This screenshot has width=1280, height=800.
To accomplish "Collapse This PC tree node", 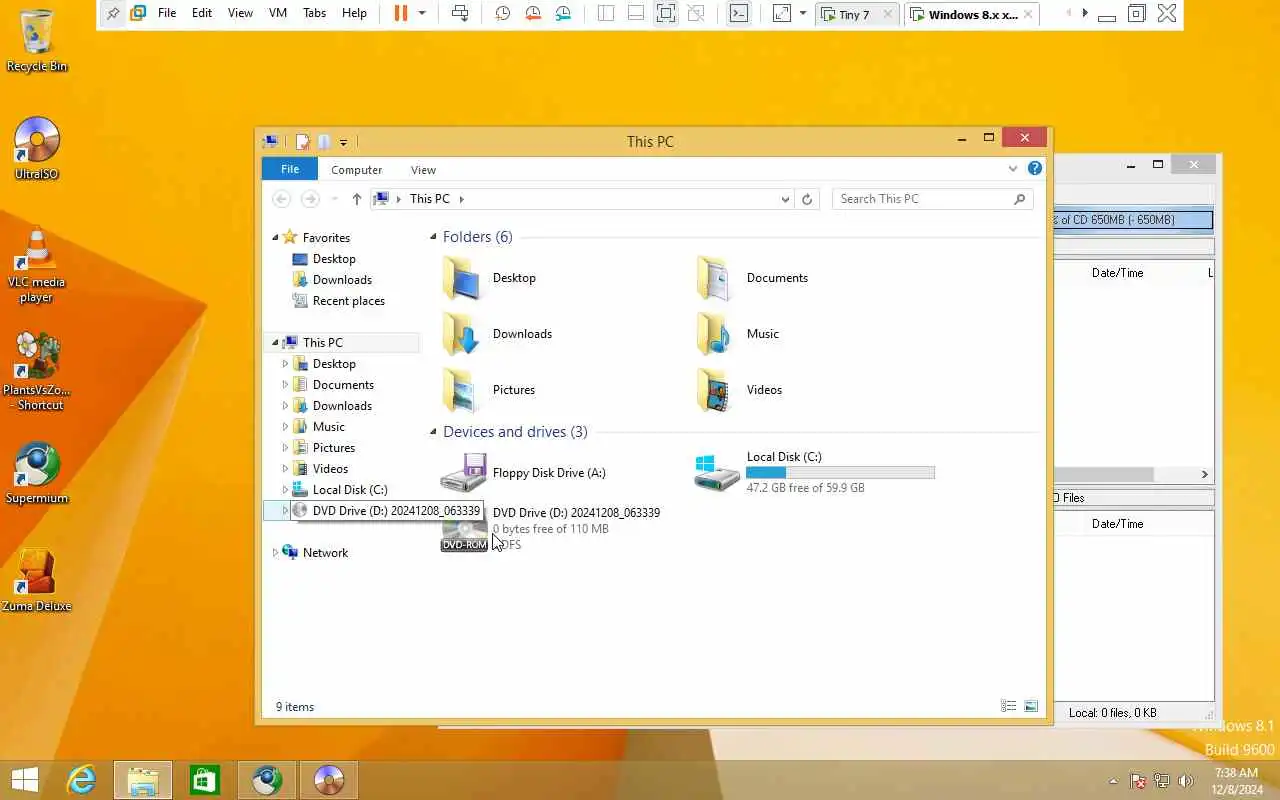I will coord(275,343).
